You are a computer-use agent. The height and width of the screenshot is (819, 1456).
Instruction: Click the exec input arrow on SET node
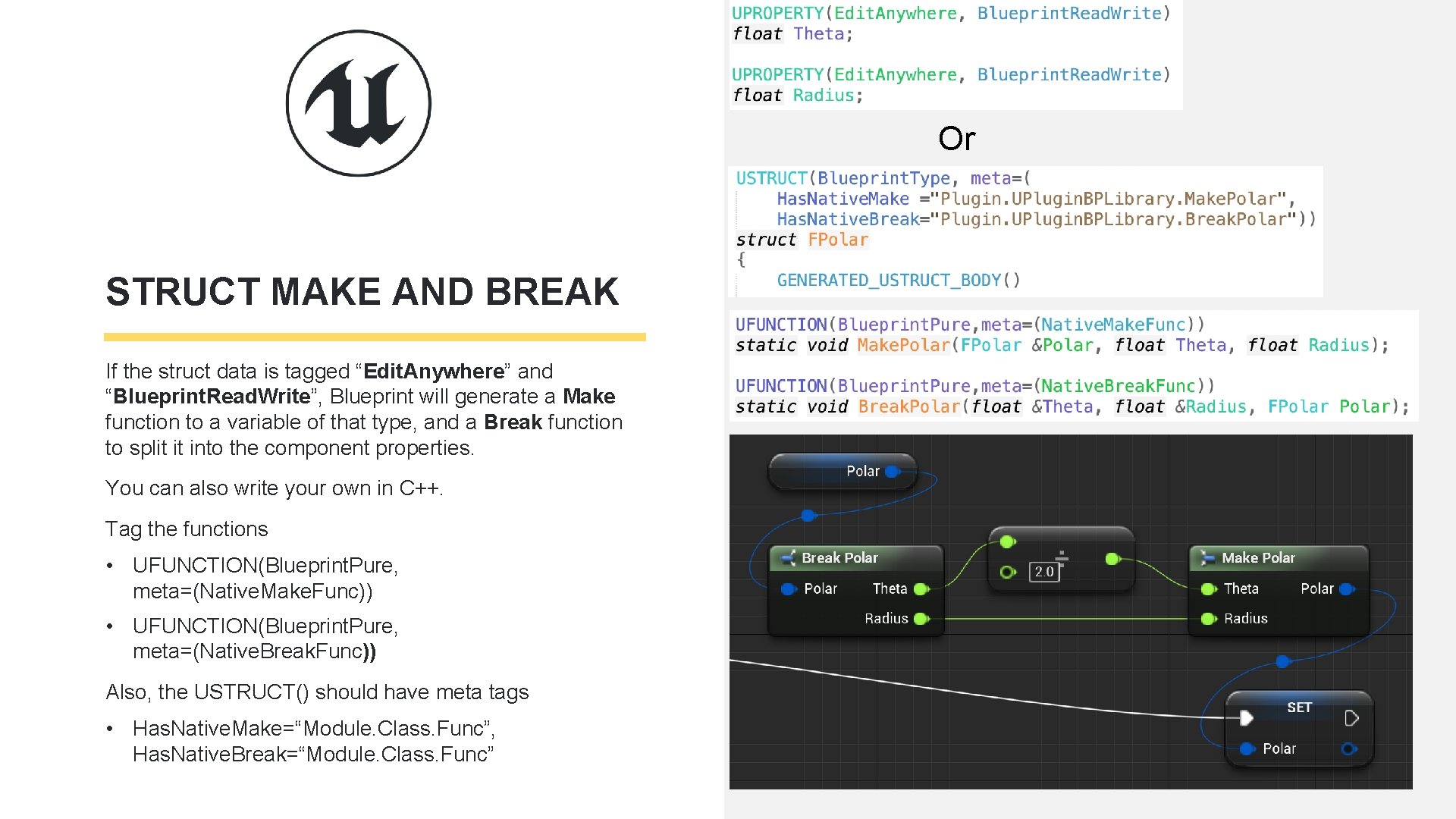click(x=1247, y=717)
